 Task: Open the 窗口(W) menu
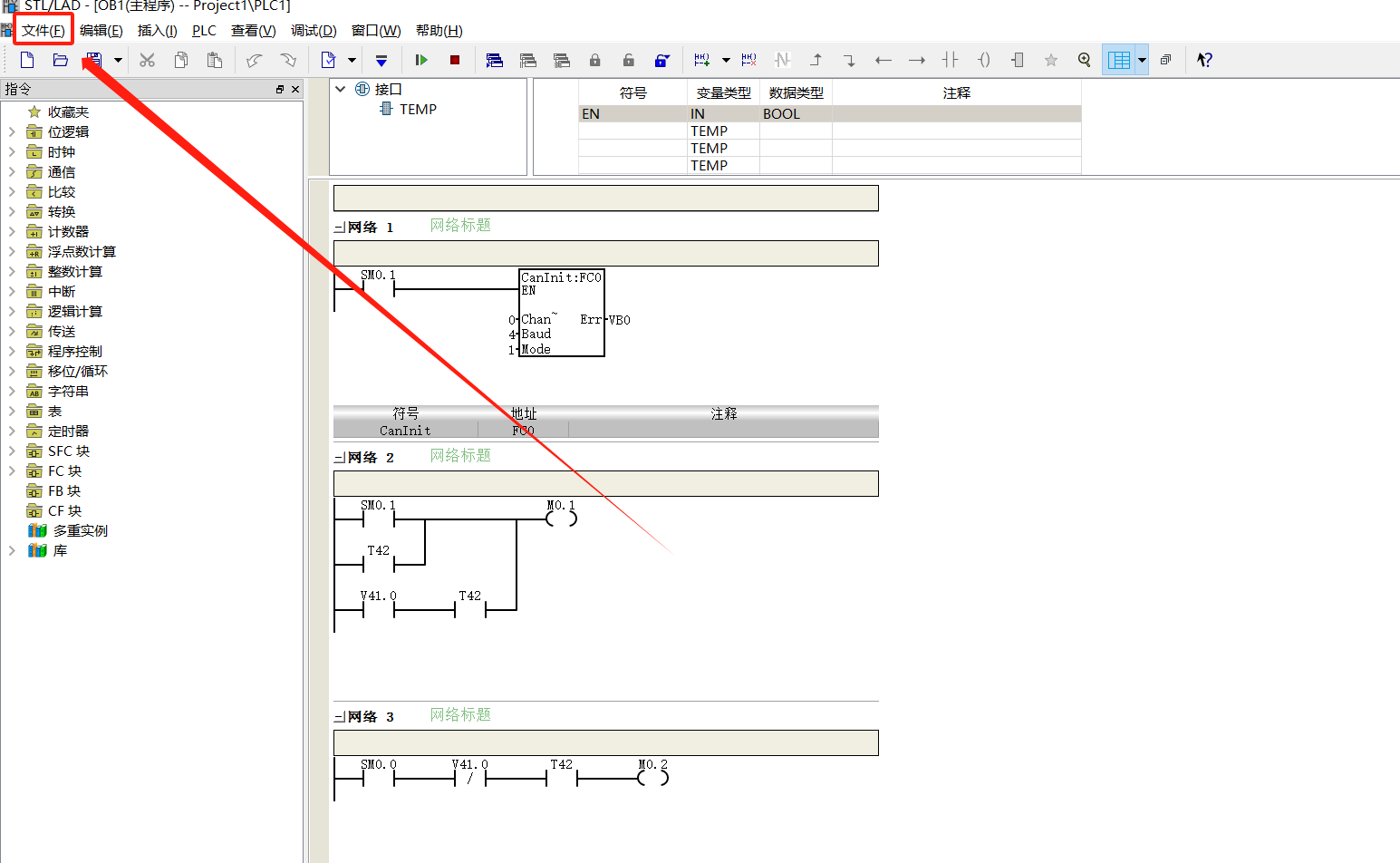click(x=376, y=30)
